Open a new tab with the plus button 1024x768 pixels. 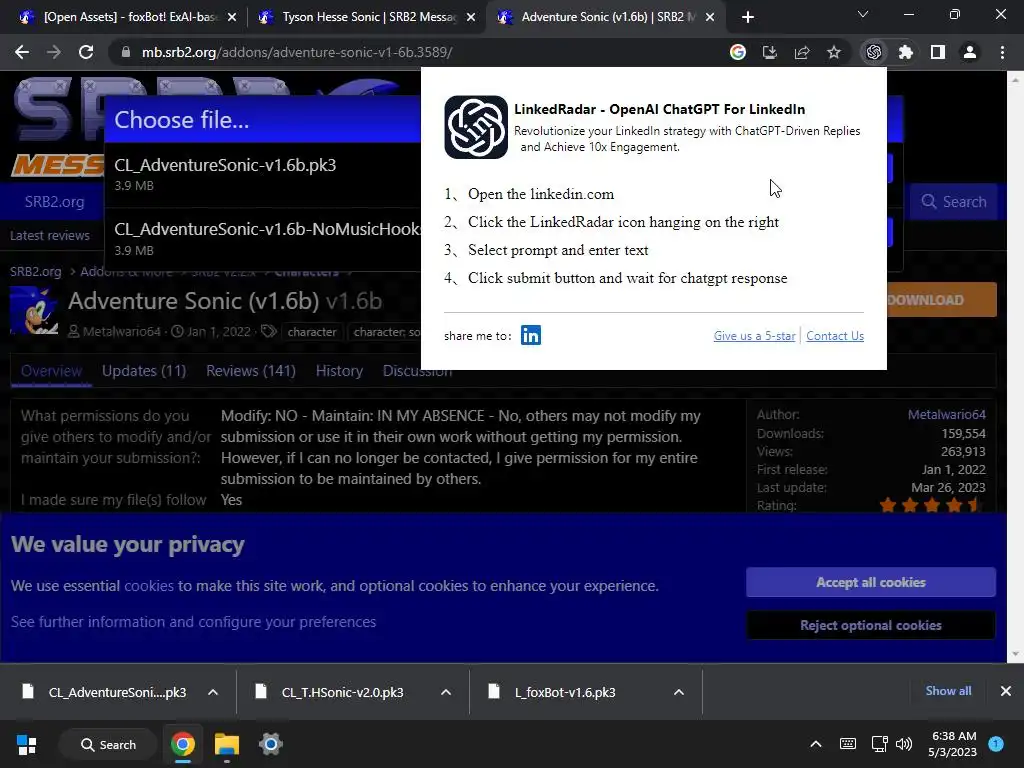(x=748, y=17)
